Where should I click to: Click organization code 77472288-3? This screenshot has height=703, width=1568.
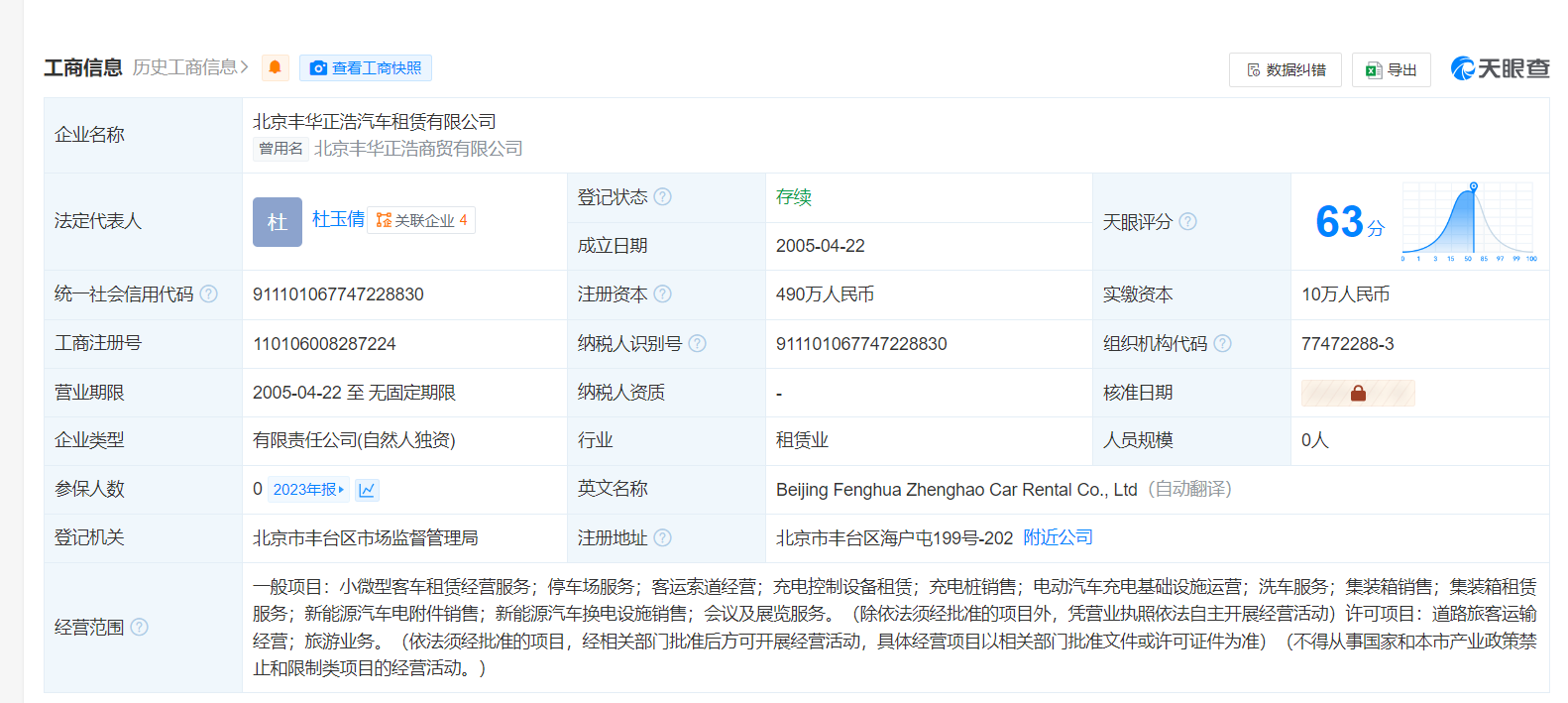1347,344
